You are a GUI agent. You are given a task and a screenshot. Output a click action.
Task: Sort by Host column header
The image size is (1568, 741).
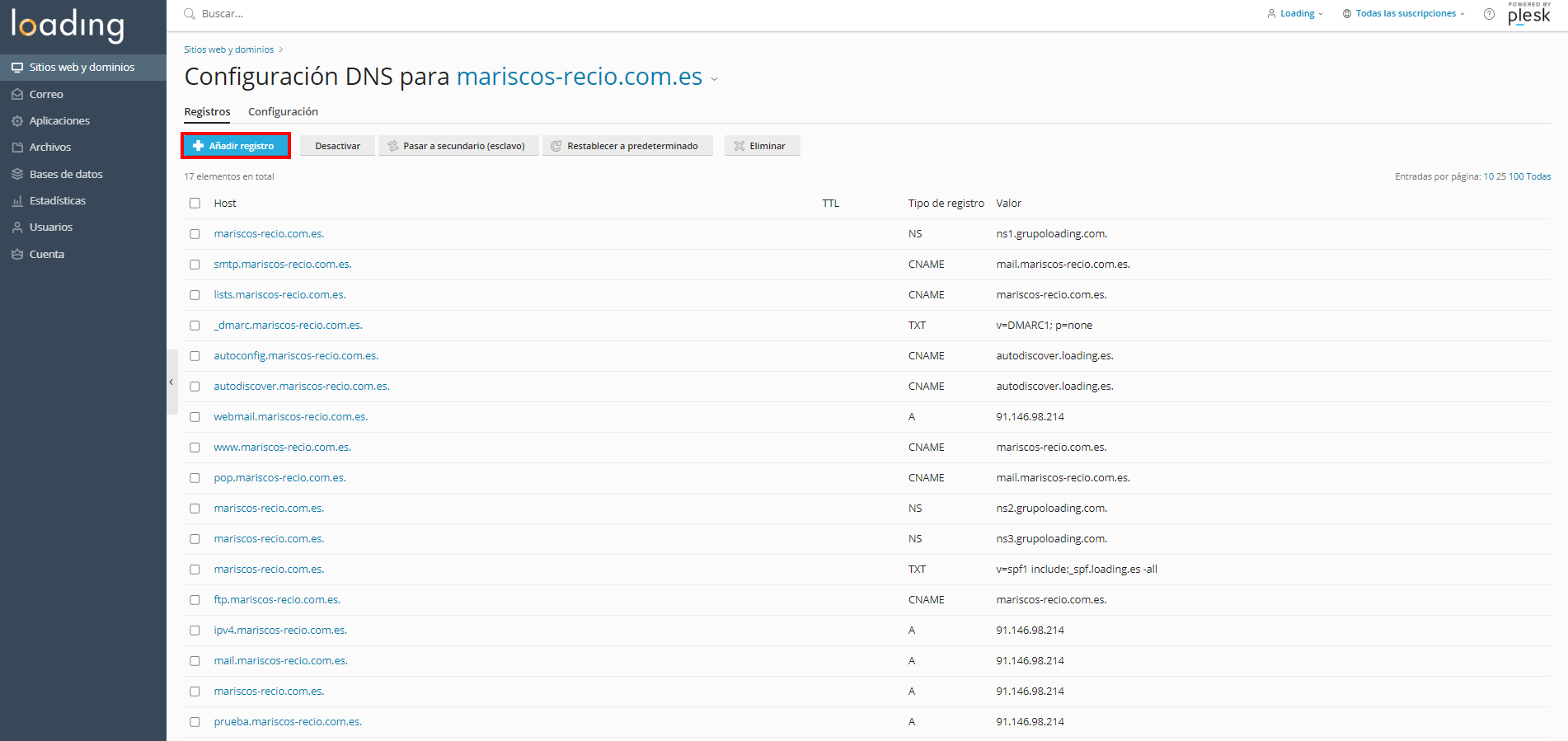[225, 204]
